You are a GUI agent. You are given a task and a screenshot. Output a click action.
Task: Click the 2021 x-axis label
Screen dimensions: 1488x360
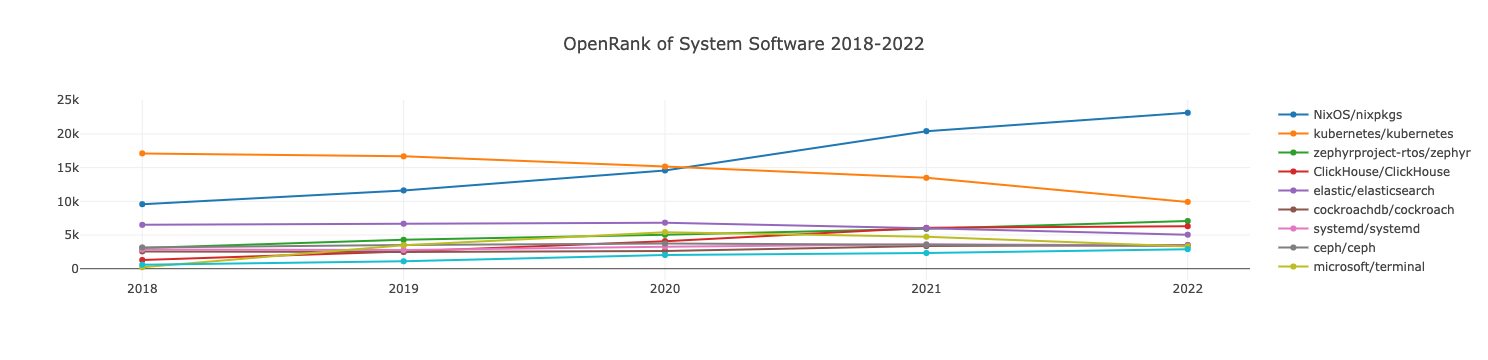(x=926, y=289)
